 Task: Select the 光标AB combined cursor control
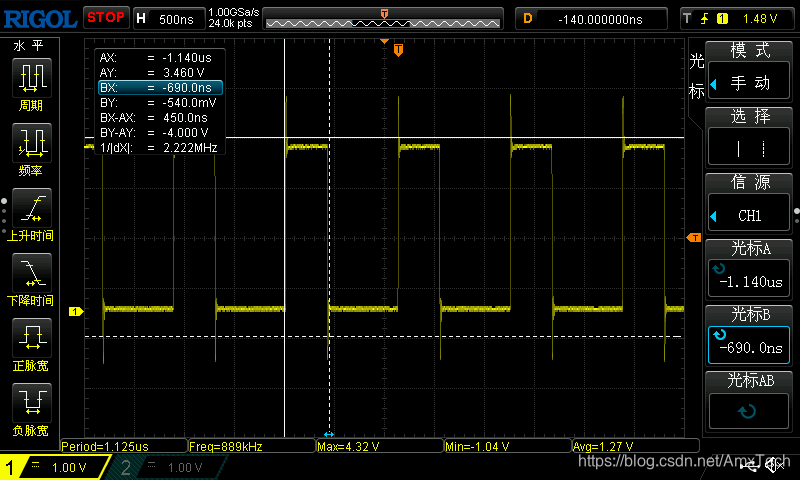(x=748, y=401)
